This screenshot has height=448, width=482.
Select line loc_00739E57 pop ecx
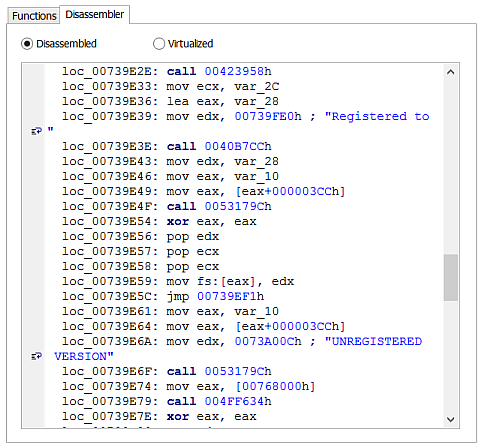[141, 251]
